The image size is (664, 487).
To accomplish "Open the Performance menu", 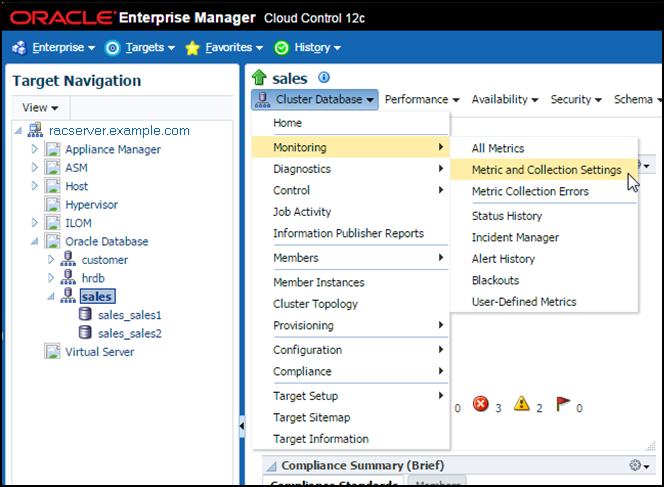I will (x=422, y=100).
